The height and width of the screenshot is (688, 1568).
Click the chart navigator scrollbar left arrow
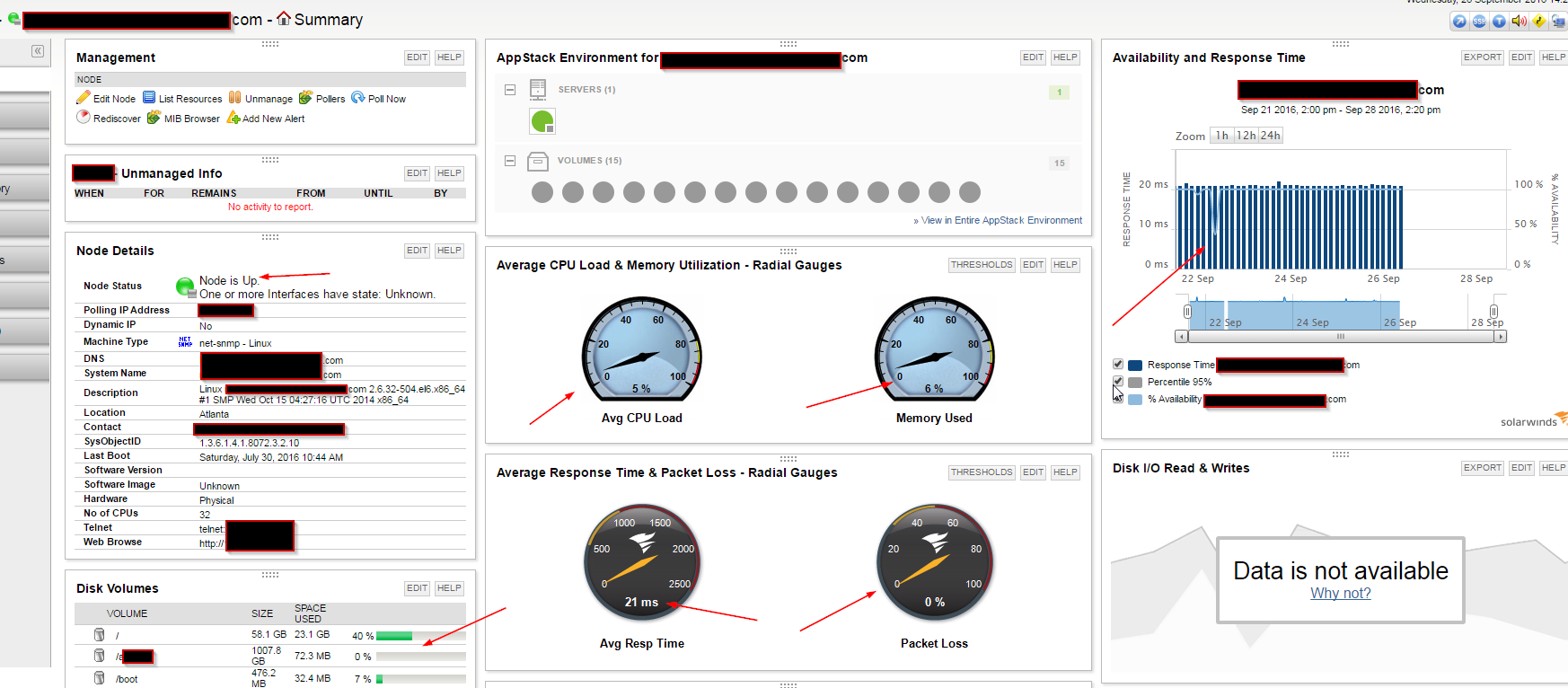click(1181, 337)
